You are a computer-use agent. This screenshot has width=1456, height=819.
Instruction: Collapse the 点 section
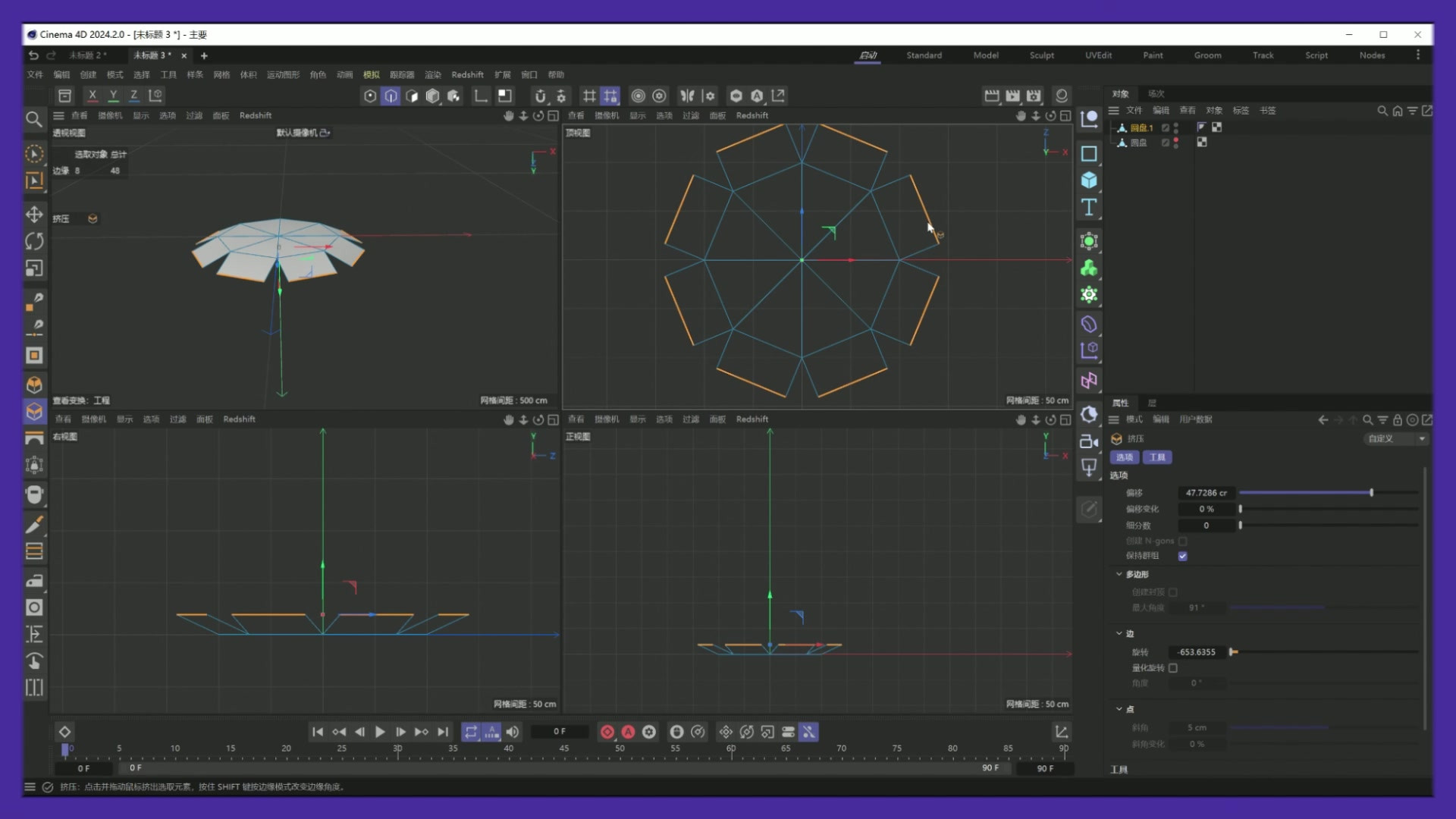[x=1119, y=709]
